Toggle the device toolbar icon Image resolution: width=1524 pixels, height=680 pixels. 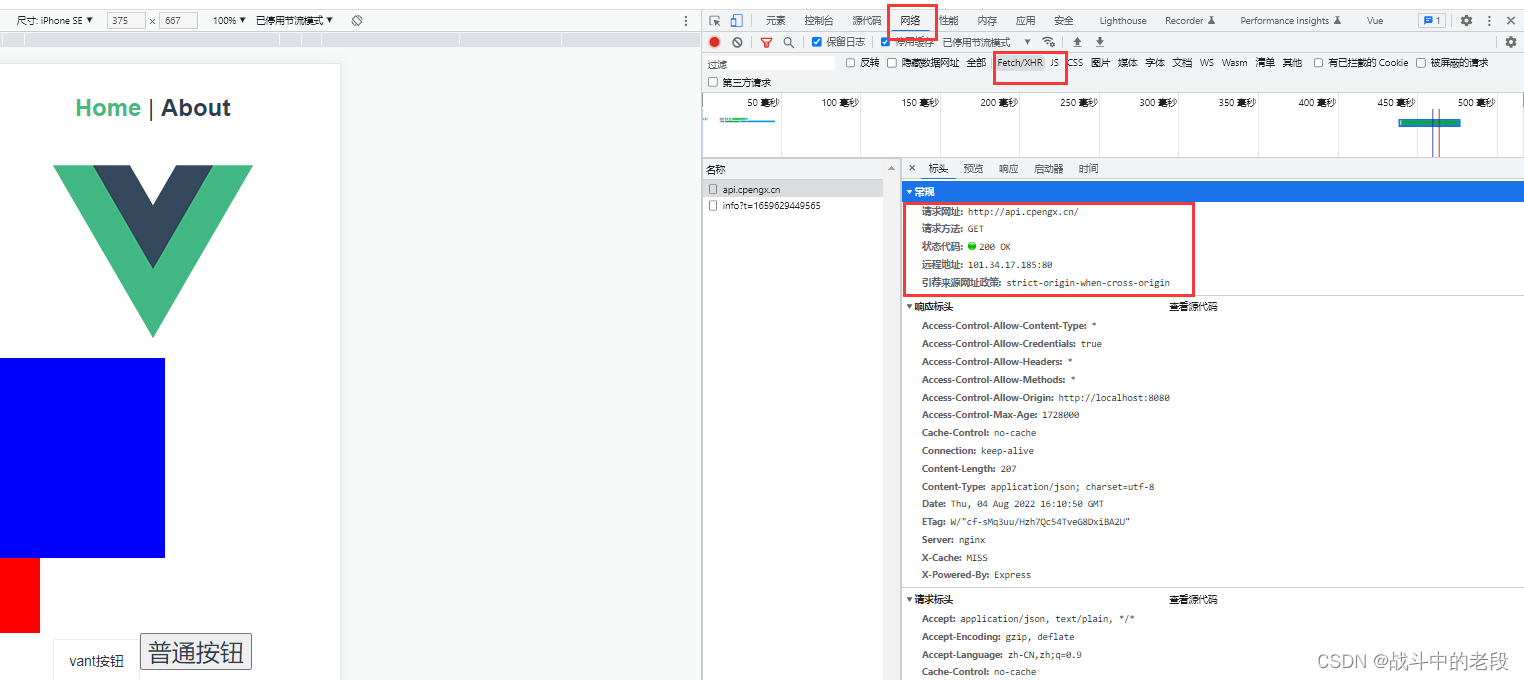(x=736, y=20)
